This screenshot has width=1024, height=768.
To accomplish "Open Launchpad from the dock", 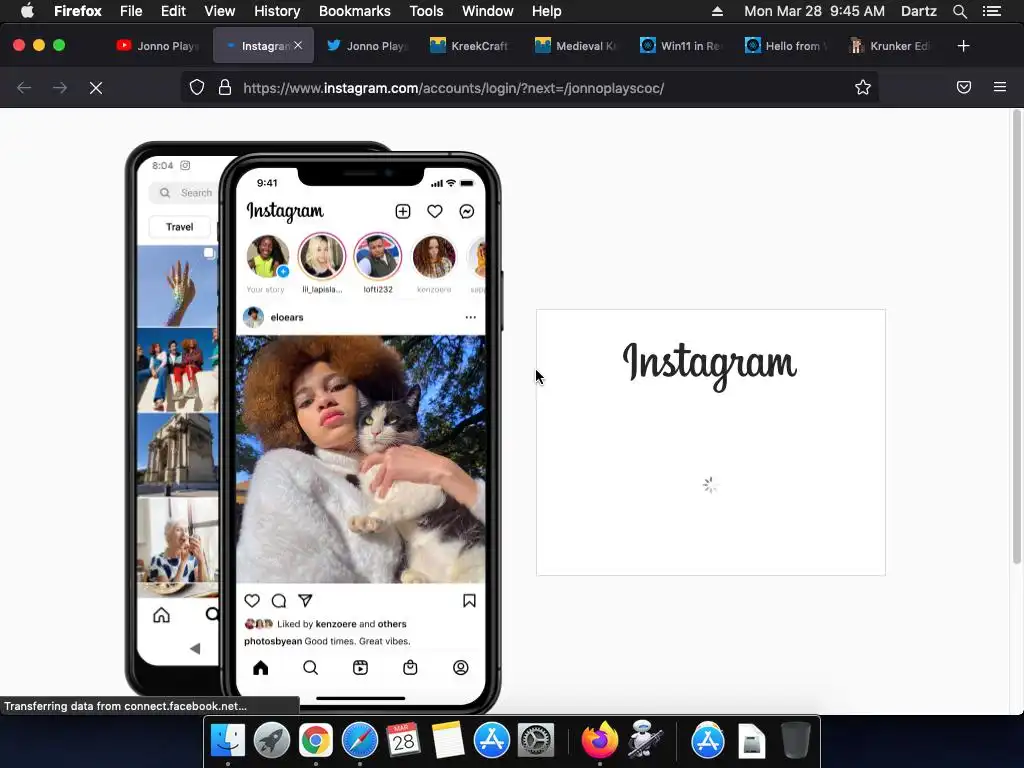I will pos(272,741).
